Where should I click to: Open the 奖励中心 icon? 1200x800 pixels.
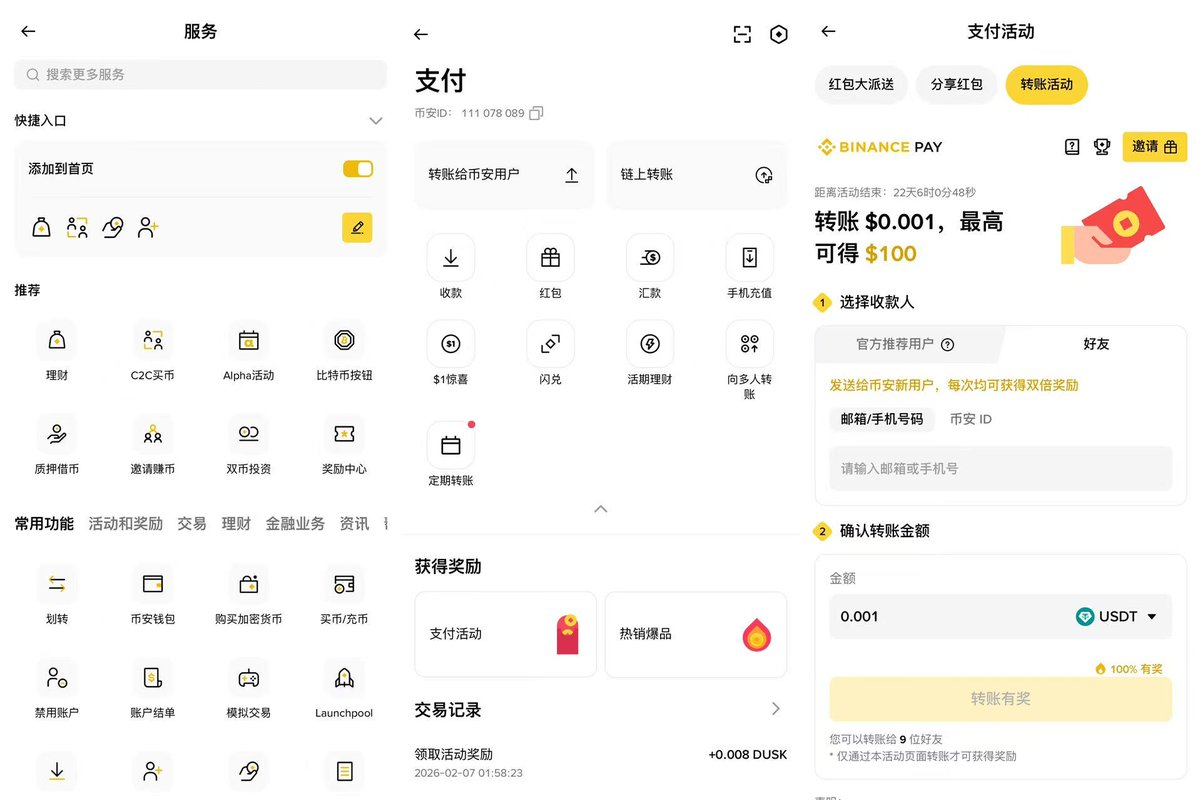click(x=344, y=434)
